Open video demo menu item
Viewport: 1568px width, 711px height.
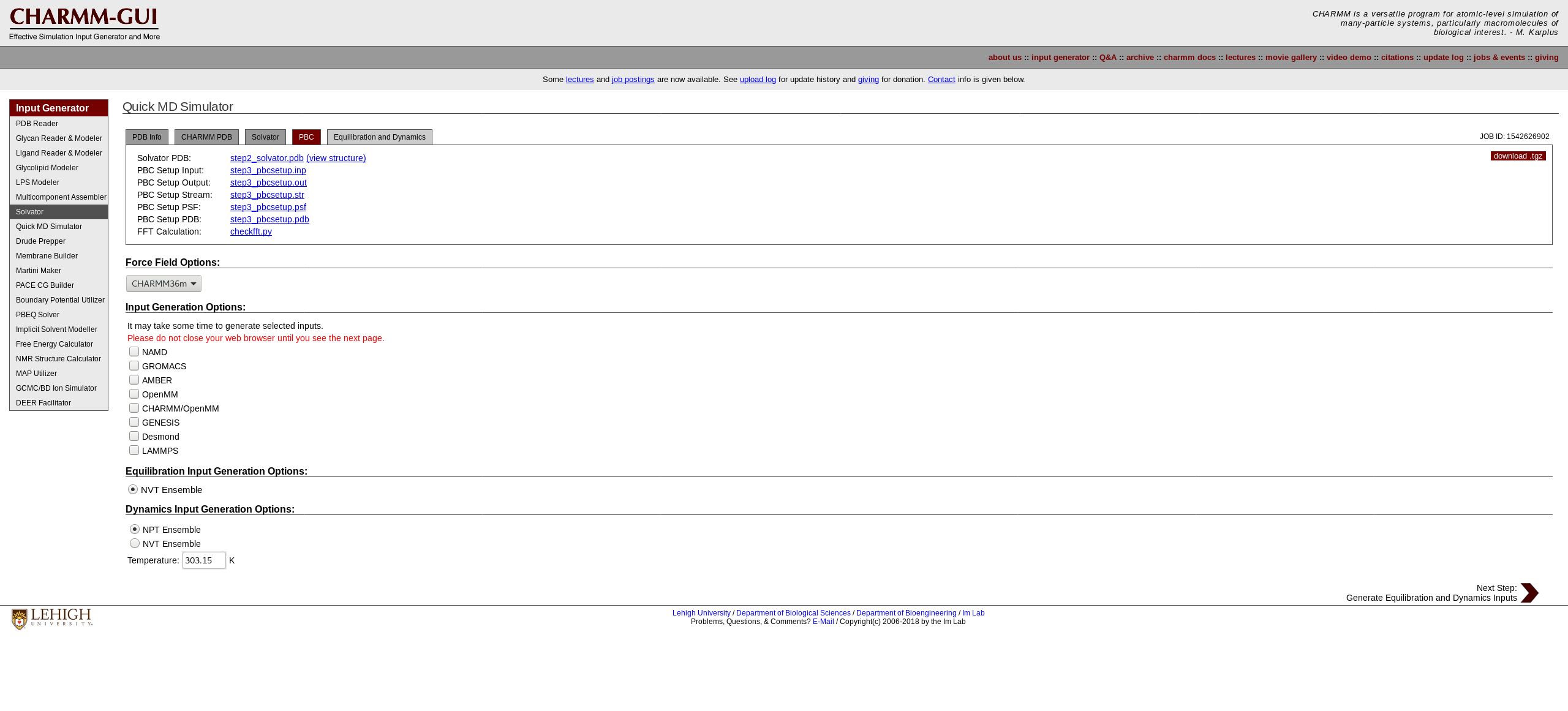1349,58
